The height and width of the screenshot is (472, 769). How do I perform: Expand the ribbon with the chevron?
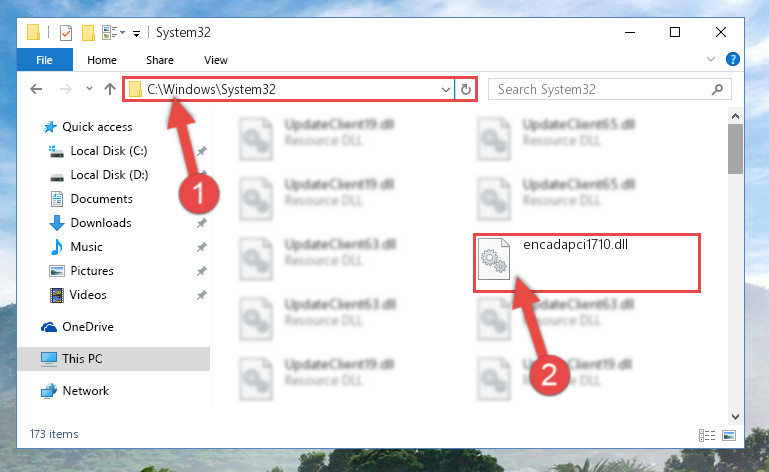click(x=710, y=59)
